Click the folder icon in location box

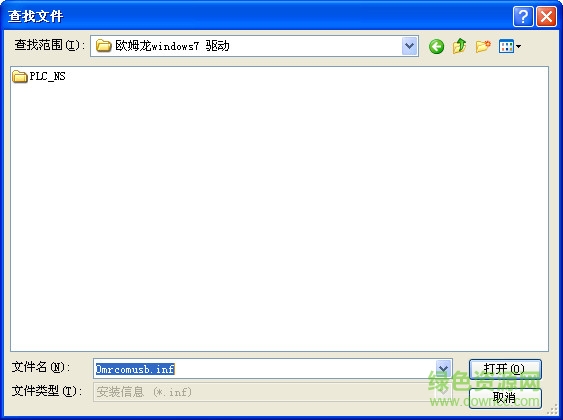(103, 46)
